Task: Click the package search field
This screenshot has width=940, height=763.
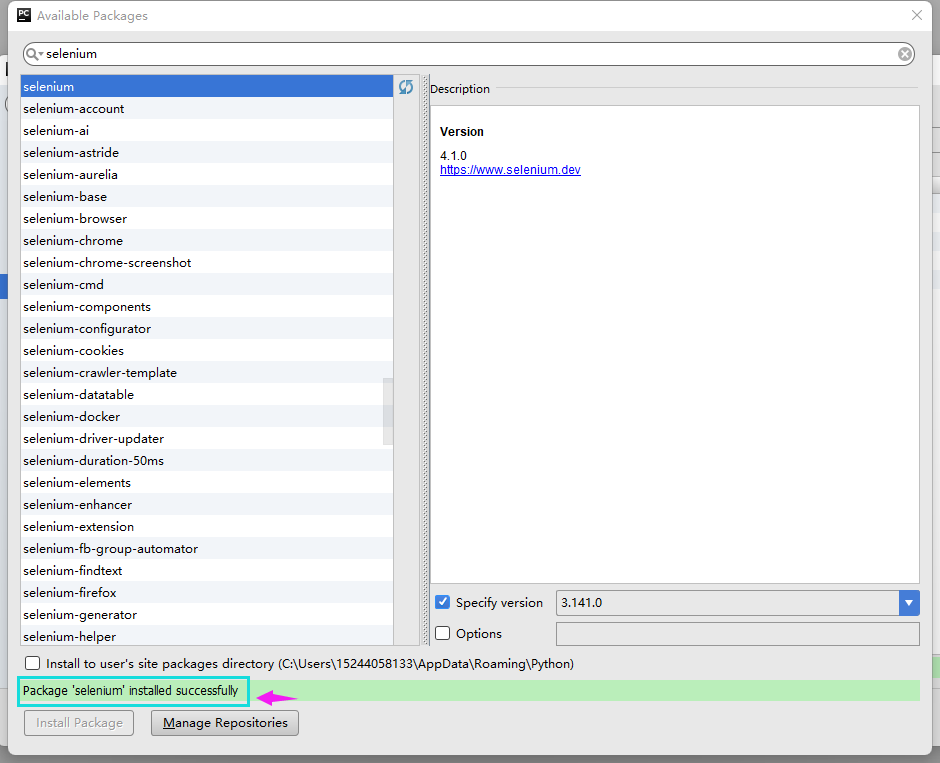Action: click(x=469, y=54)
